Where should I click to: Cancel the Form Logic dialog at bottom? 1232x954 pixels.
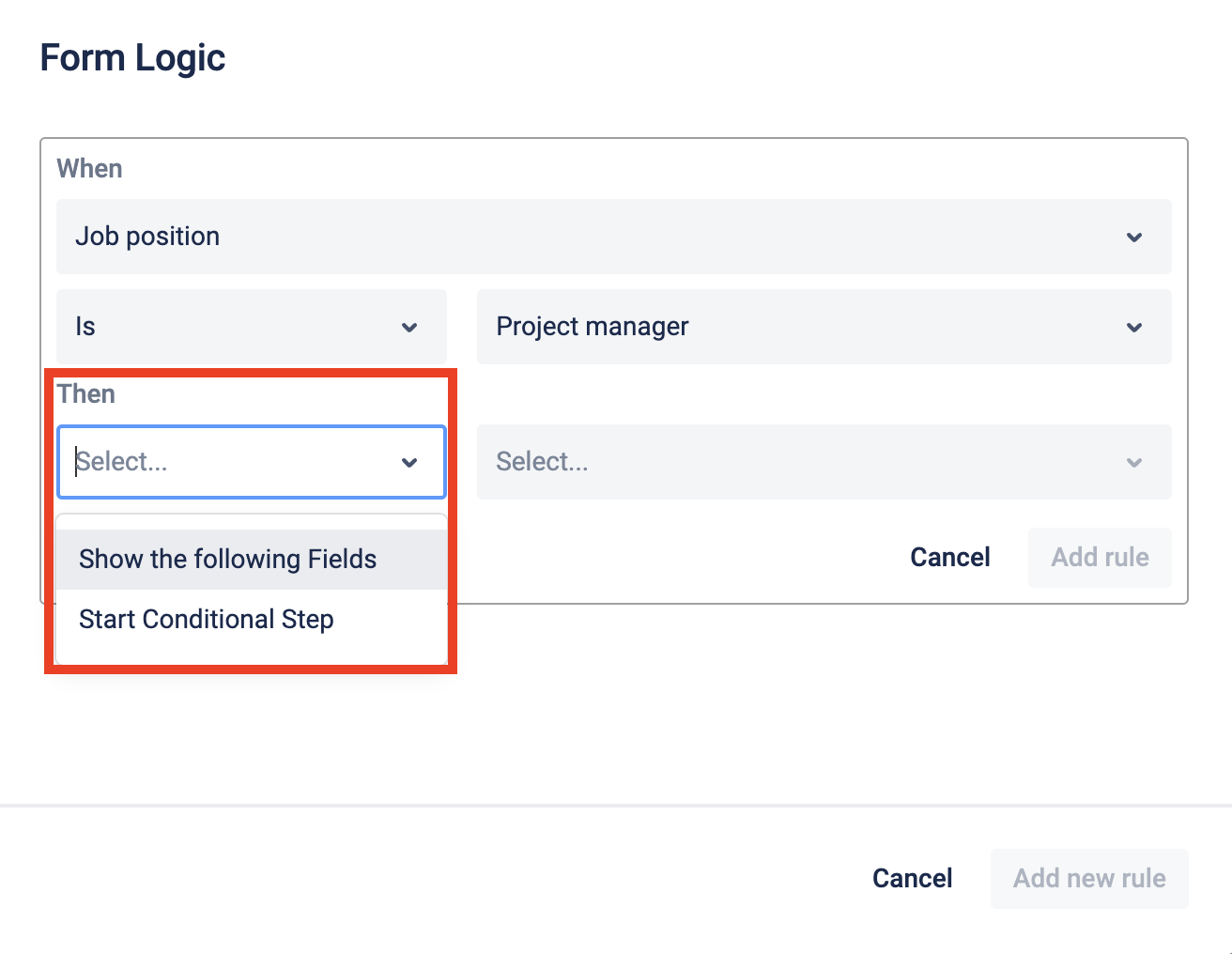pos(912,879)
